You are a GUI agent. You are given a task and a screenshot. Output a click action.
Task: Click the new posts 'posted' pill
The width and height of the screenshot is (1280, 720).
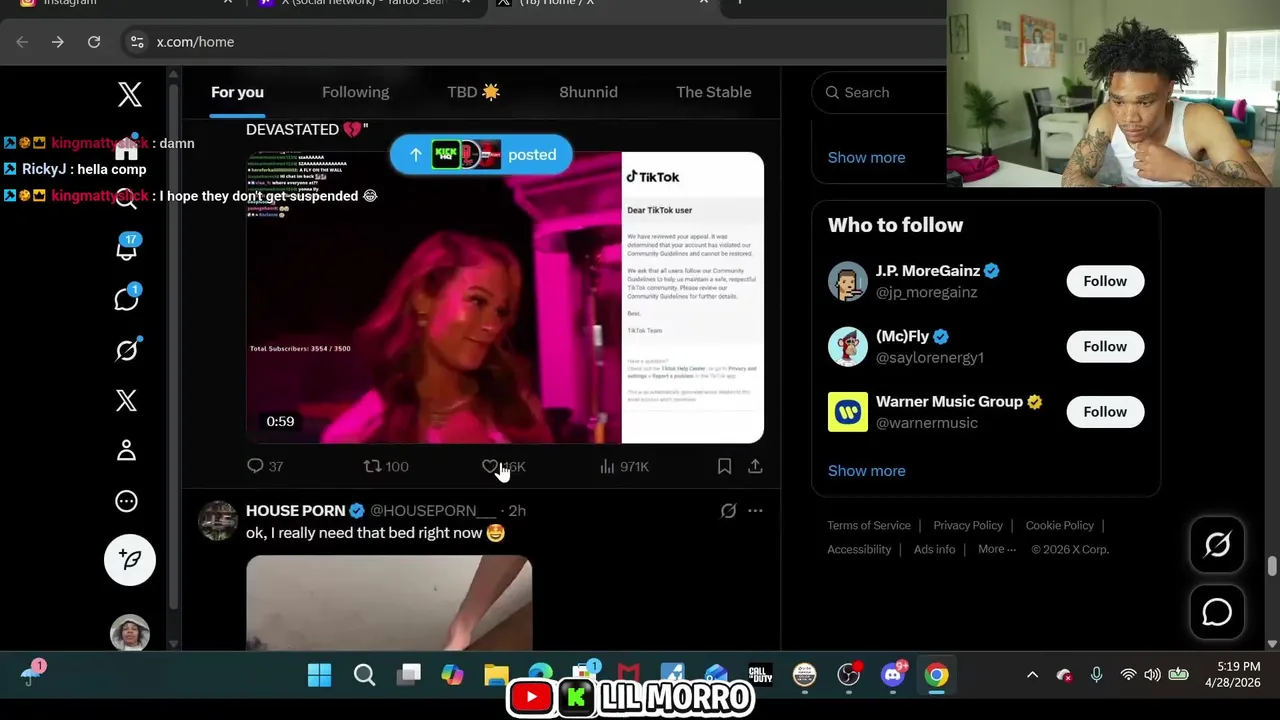481,155
